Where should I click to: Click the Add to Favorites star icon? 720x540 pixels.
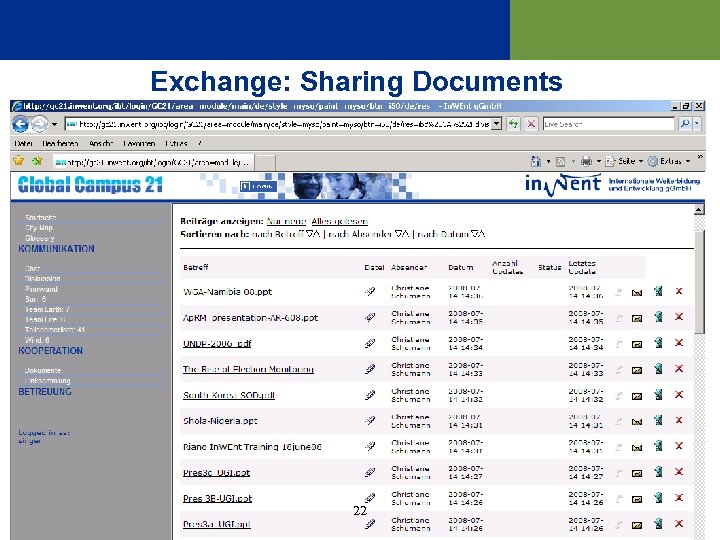coord(37,161)
